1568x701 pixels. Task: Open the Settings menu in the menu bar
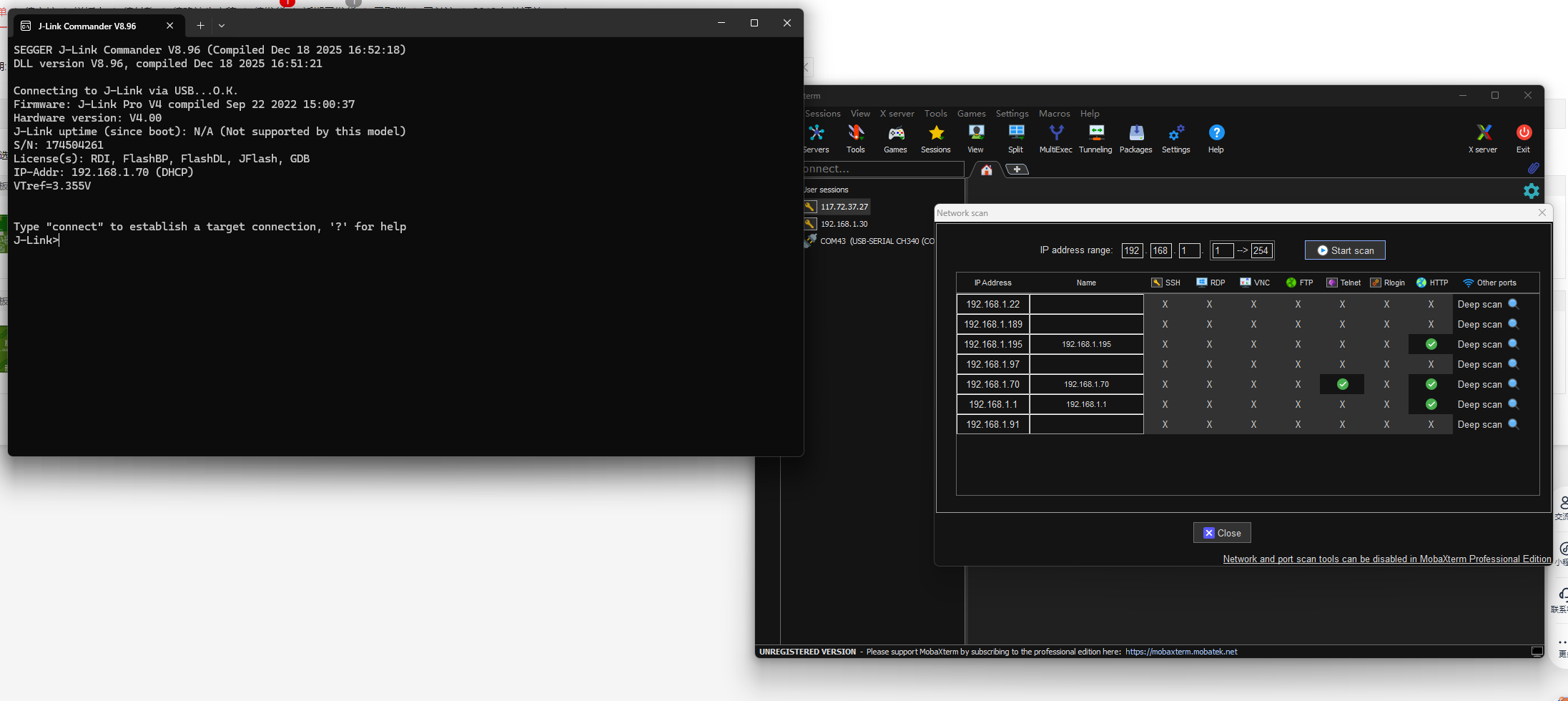pyautogui.click(x=1012, y=114)
